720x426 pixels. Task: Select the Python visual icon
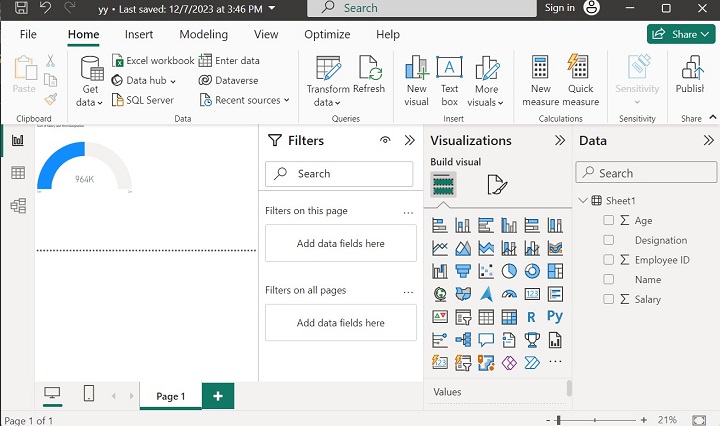click(555, 317)
